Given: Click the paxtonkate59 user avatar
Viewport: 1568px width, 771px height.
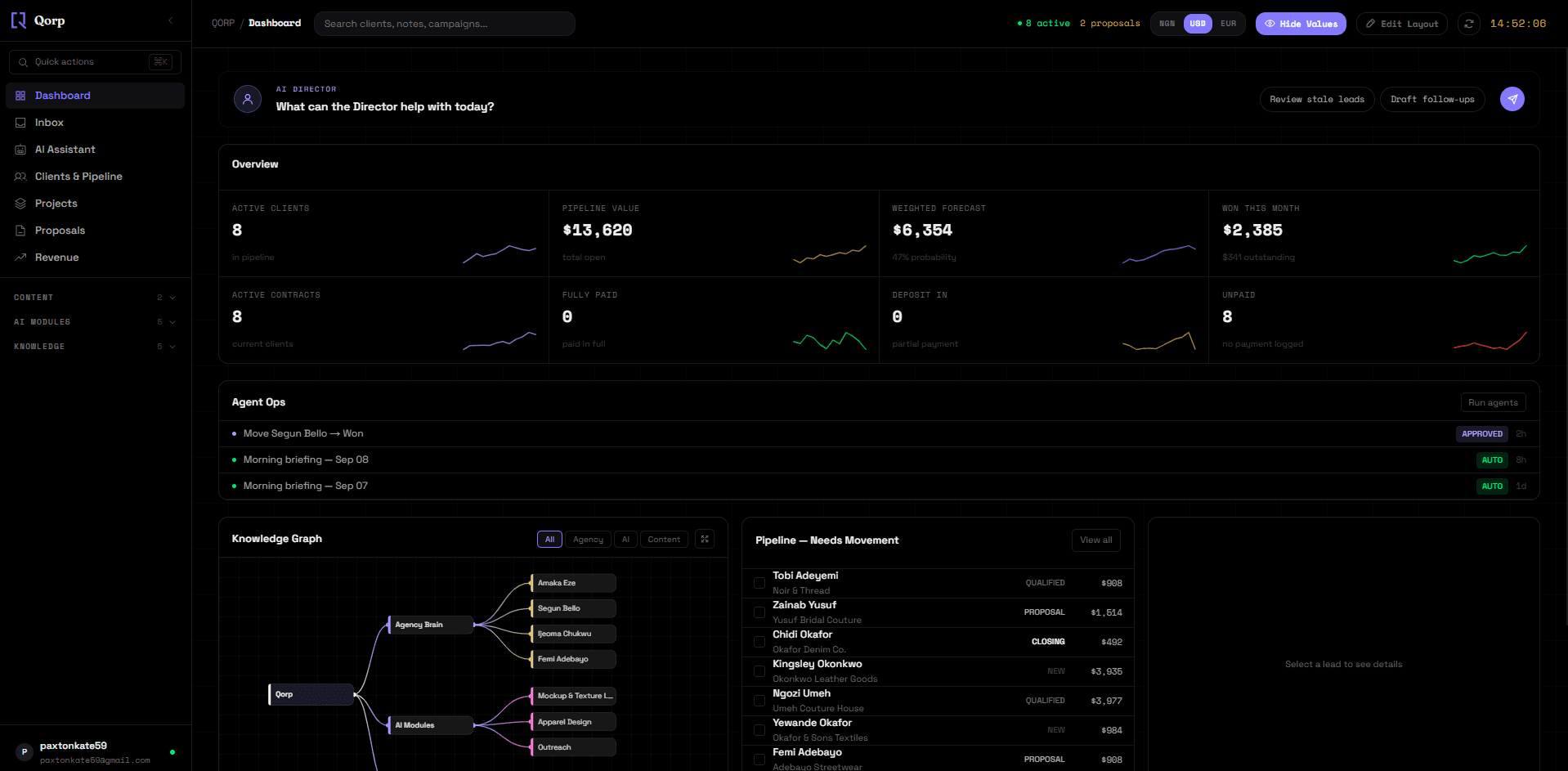Looking at the screenshot, I should 25,752.
